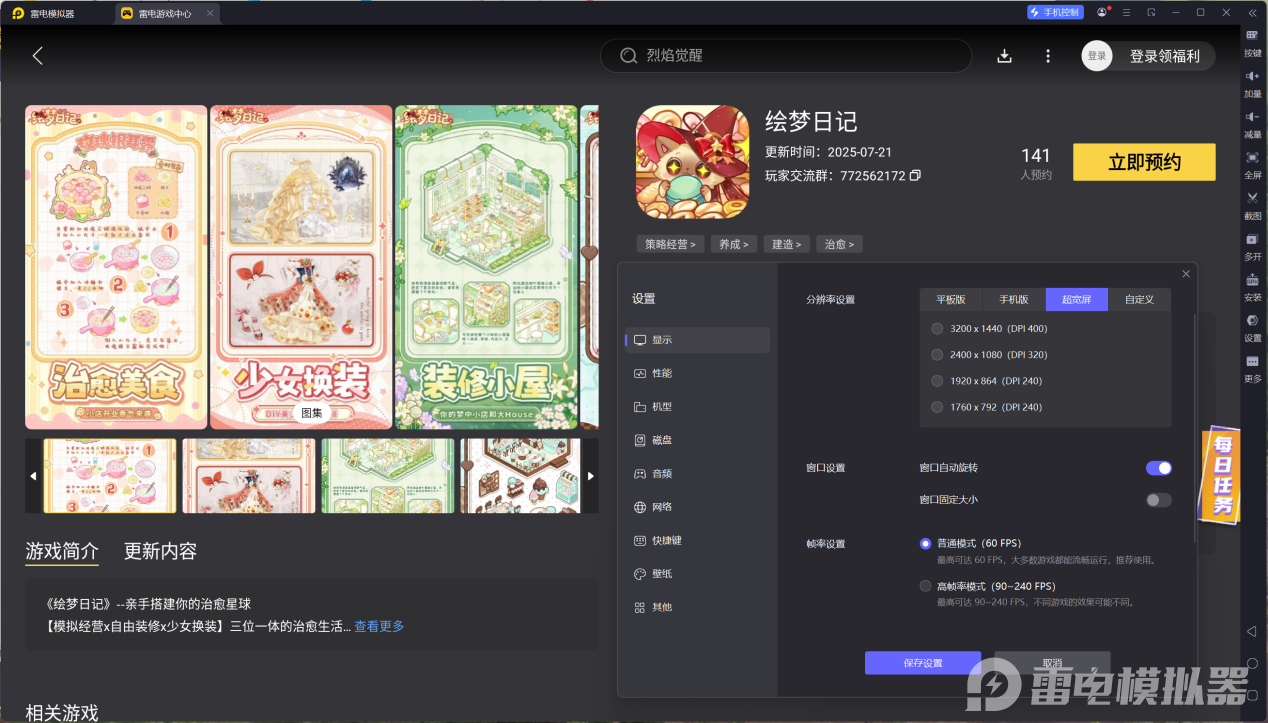
Task: Open the downloads icon in top bar
Action: pyautogui.click(x=1004, y=56)
